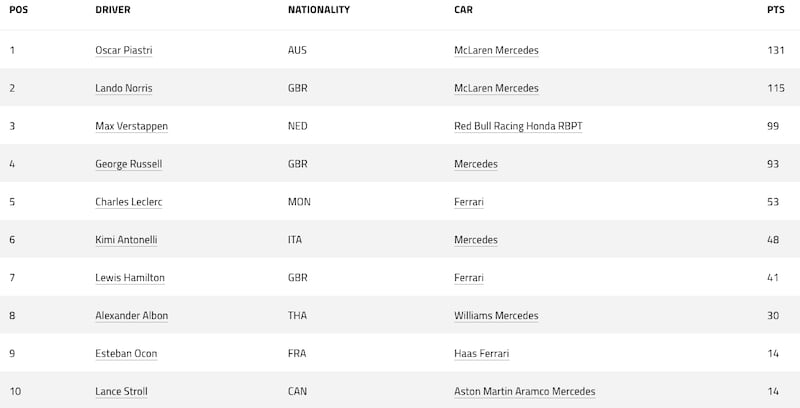Screen dimensions: 800x408
Task: Open Oscar Piastri driver link
Action: click(123, 50)
